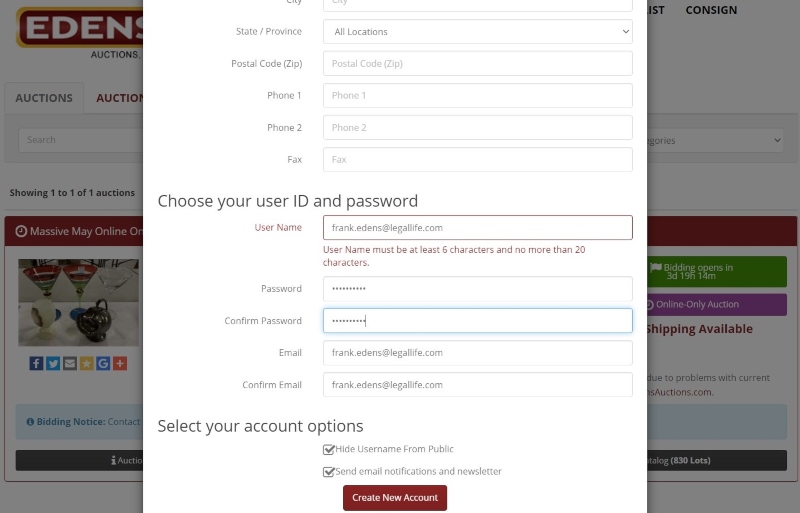The image size is (800, 513).
Task: Click the Online-Only Auction purple button
Action: [x=717, y=305]
